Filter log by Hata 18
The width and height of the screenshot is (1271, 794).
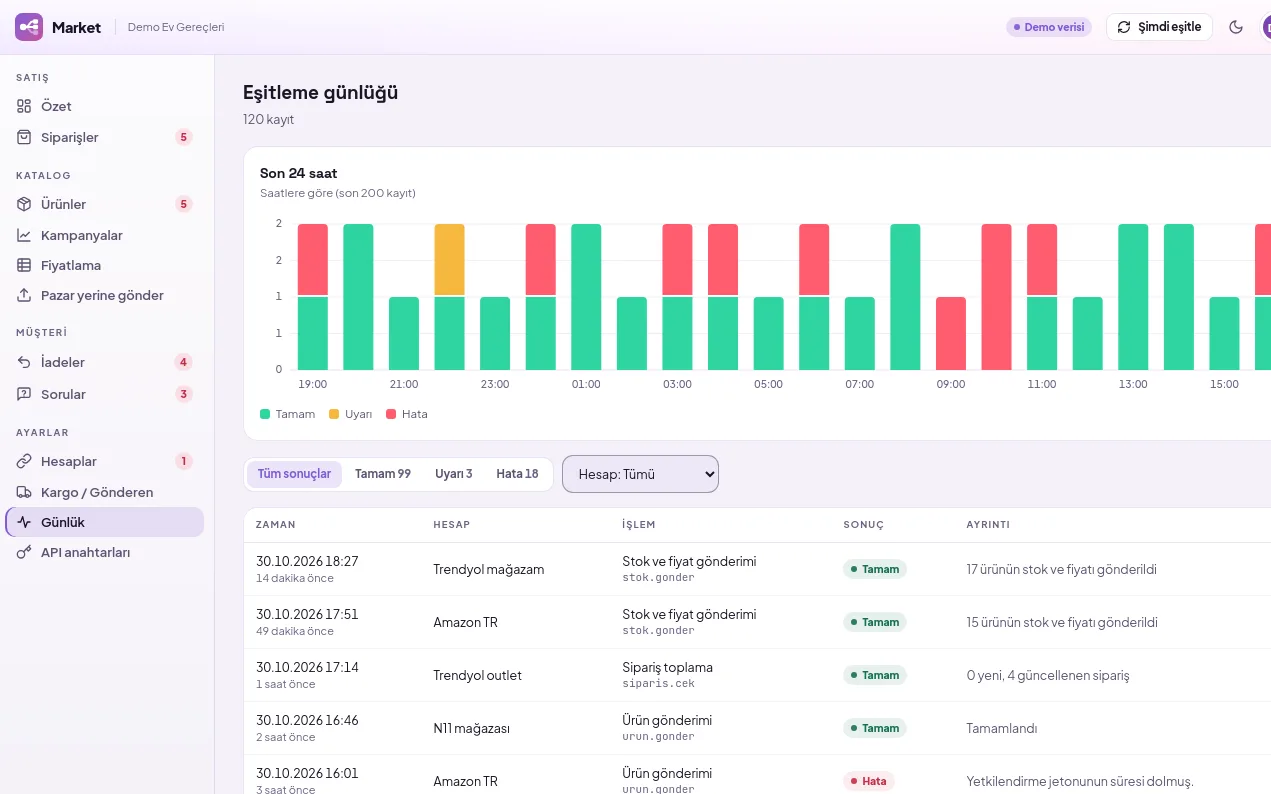tap(517, 474)
